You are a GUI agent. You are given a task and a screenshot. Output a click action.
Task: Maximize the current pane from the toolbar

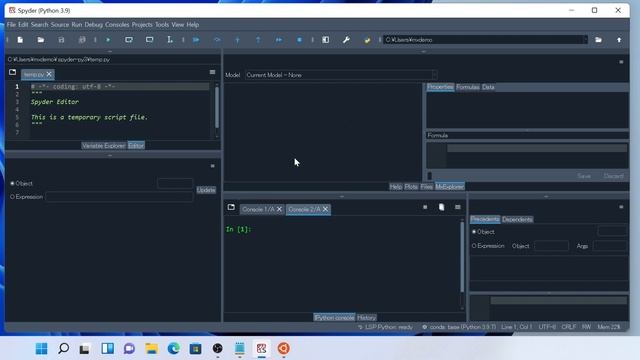pos(326,40)
